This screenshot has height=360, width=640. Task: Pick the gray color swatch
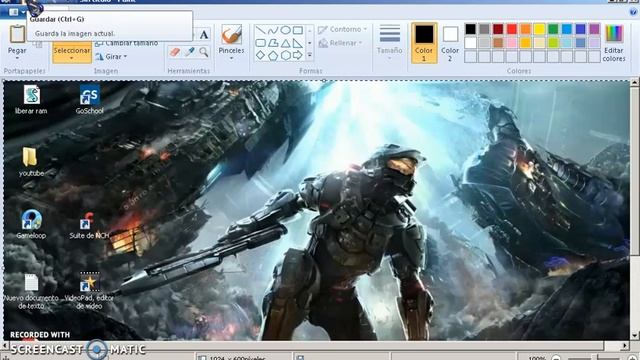[484, 29]
